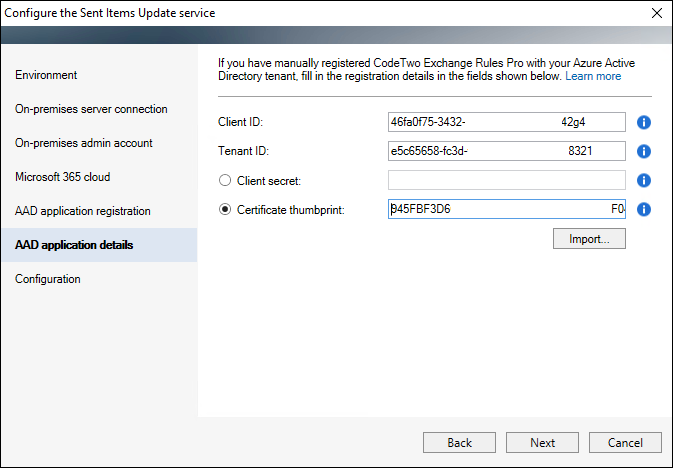Go Back to the previous step

point(459,443)
